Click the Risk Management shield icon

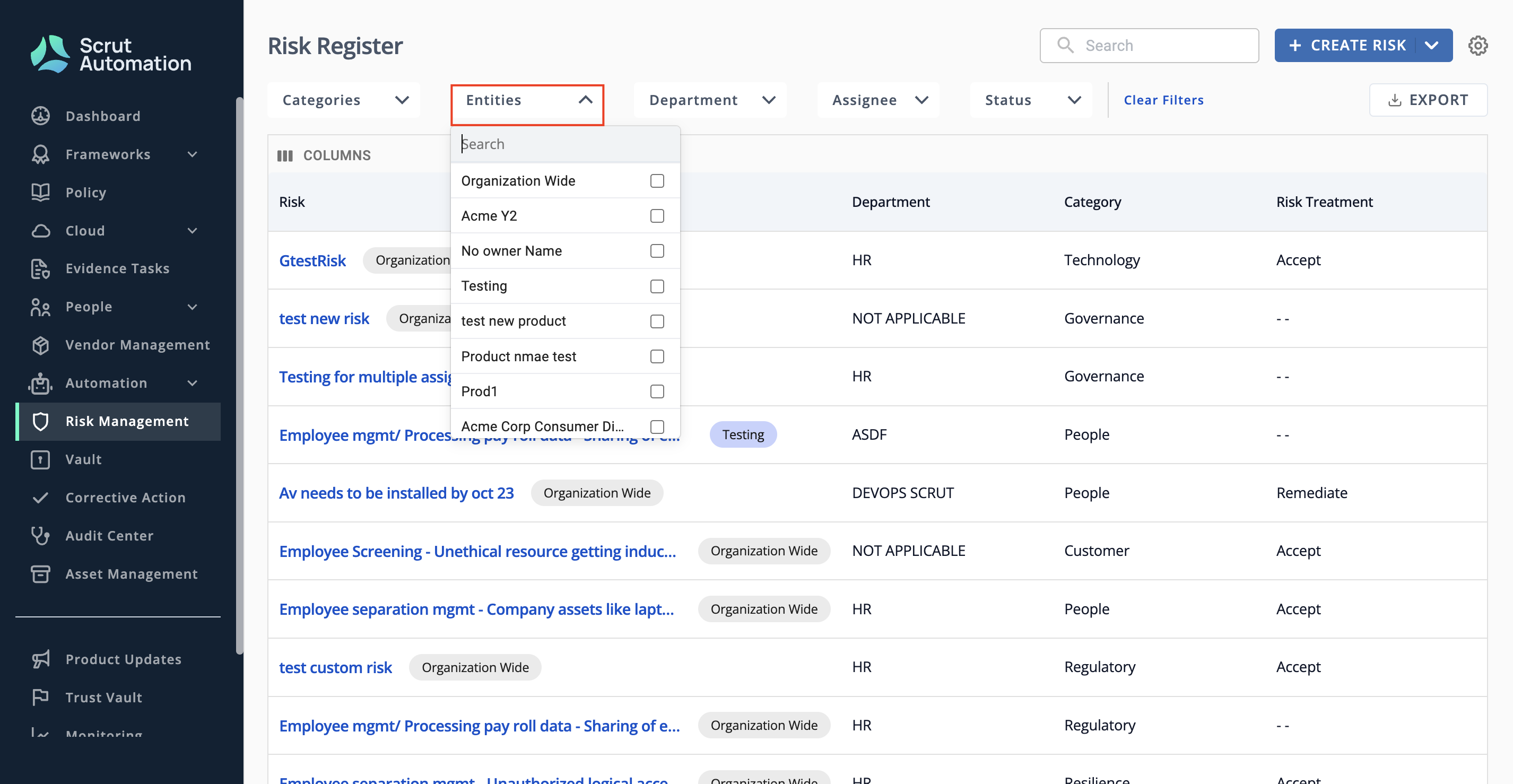[x=40, y=421]
